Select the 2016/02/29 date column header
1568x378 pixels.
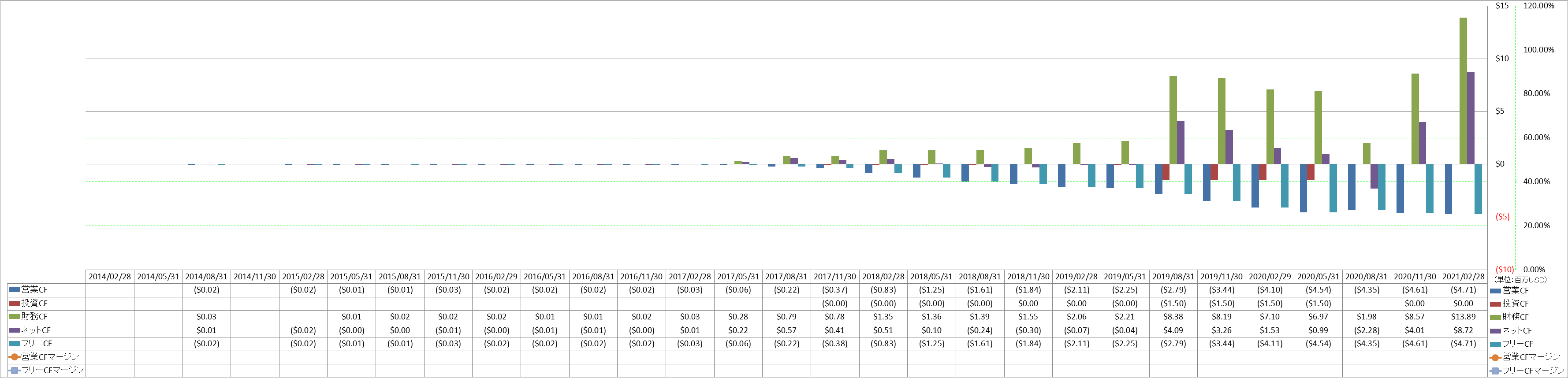pos(497,276)
